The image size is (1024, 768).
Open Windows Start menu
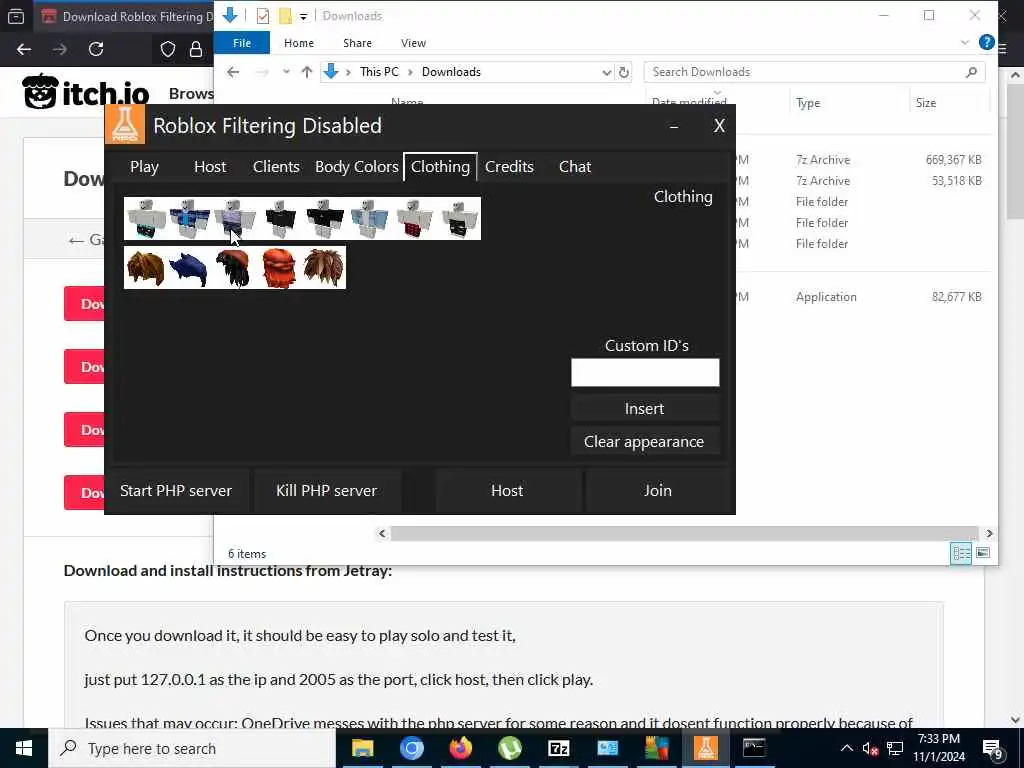[x=24, y=748]
